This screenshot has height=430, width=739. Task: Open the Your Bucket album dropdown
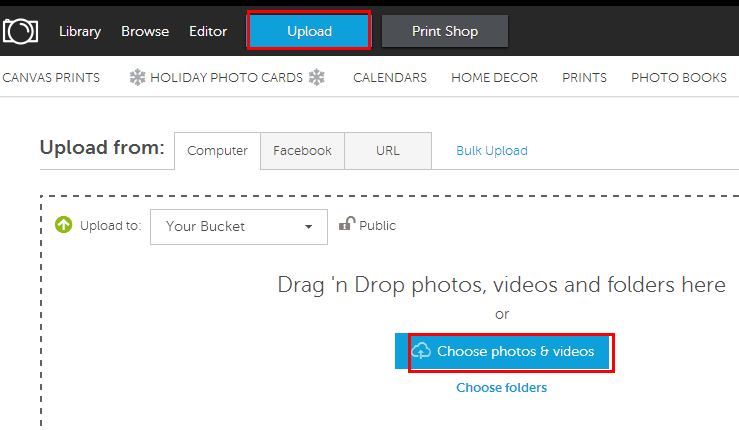(x=238, y=226)
